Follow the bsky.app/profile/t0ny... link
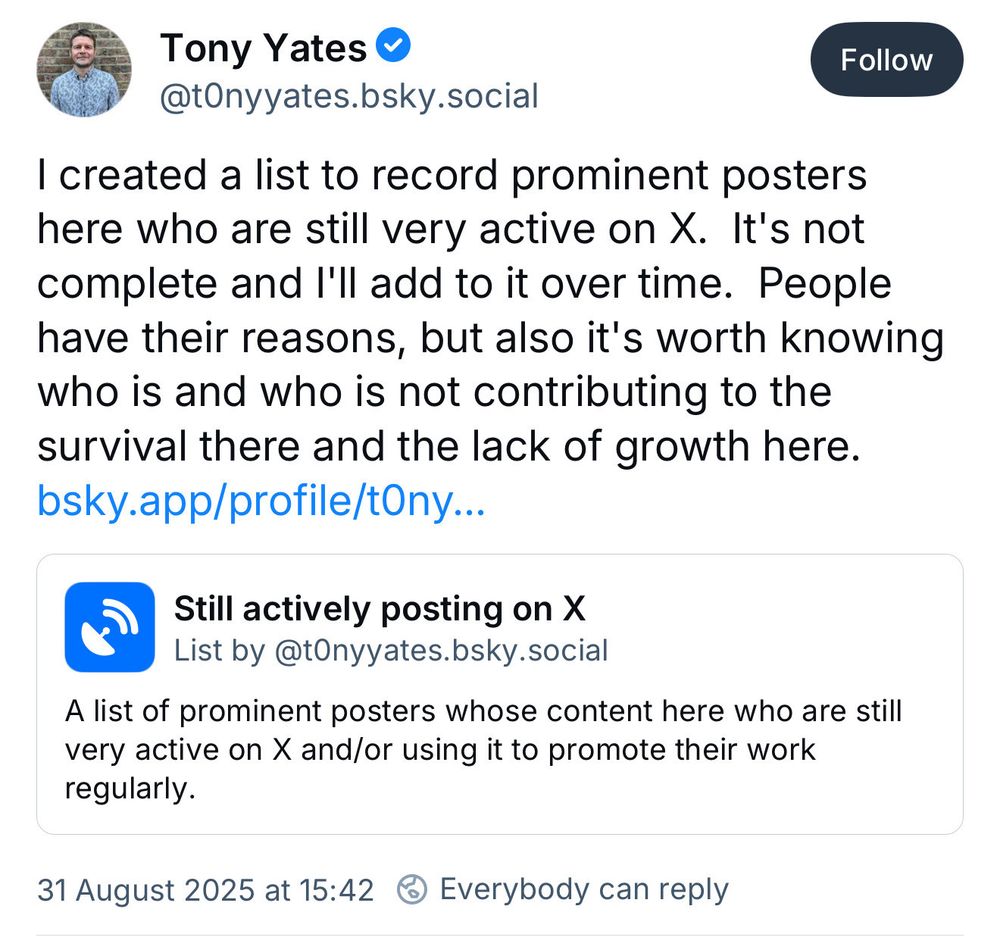This screenshot has height=937, width=1000. pyautogui.click(x=260, y=500)
